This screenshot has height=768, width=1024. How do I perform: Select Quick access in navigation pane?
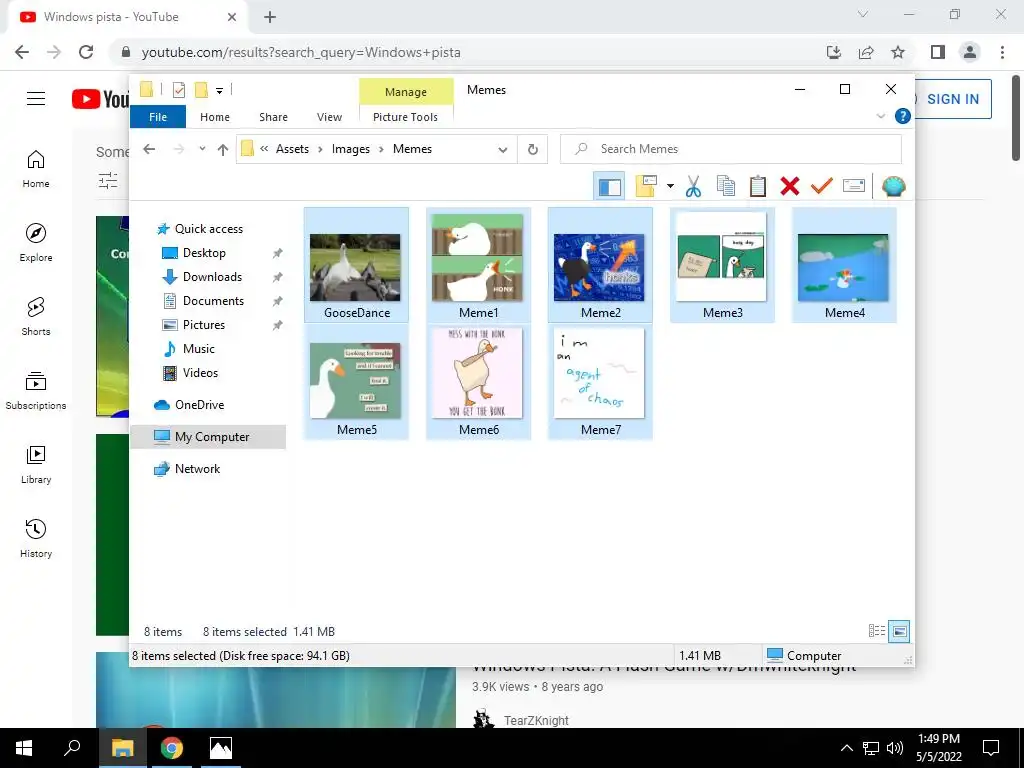(x=208, y=229)
